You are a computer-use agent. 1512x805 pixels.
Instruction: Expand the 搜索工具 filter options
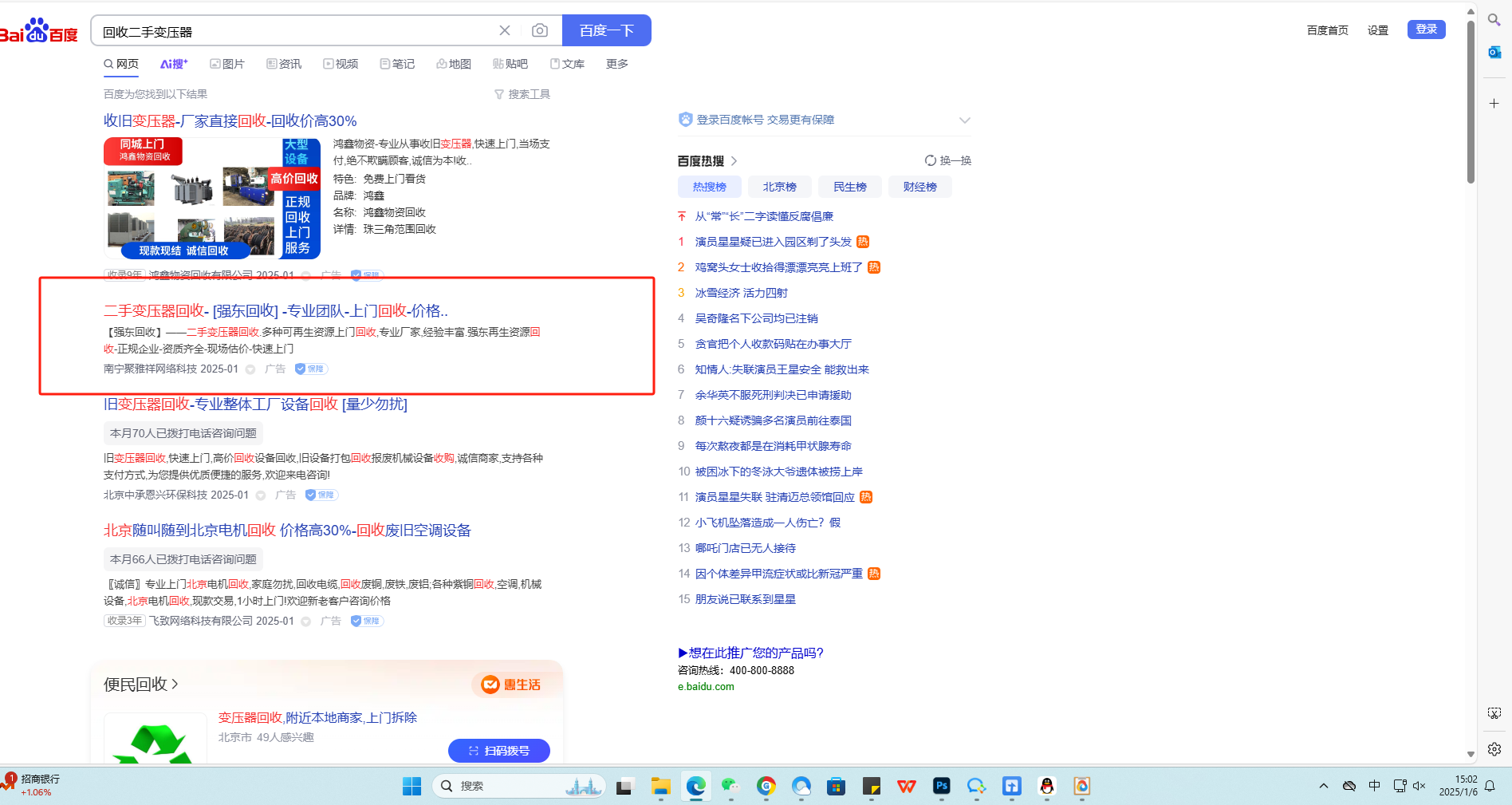(522, 94)
